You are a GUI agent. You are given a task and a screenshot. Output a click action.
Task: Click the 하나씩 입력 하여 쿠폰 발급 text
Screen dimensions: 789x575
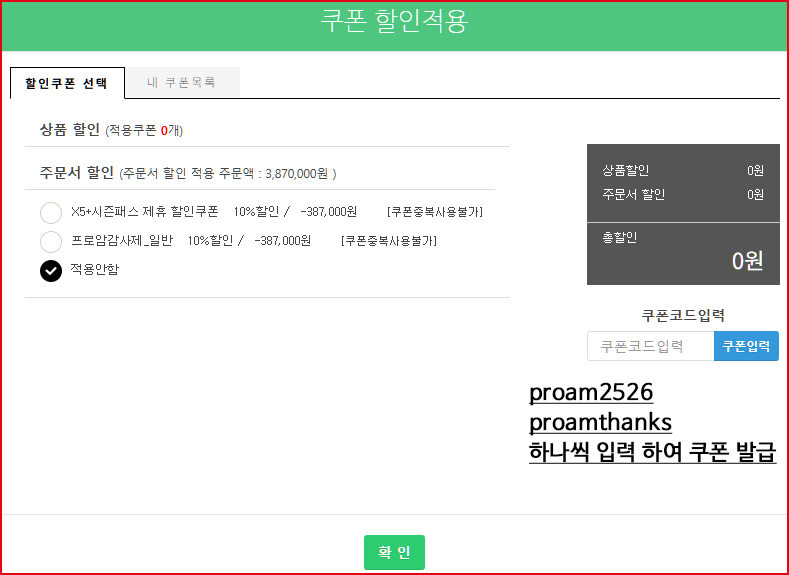click(x=652, y=451)
